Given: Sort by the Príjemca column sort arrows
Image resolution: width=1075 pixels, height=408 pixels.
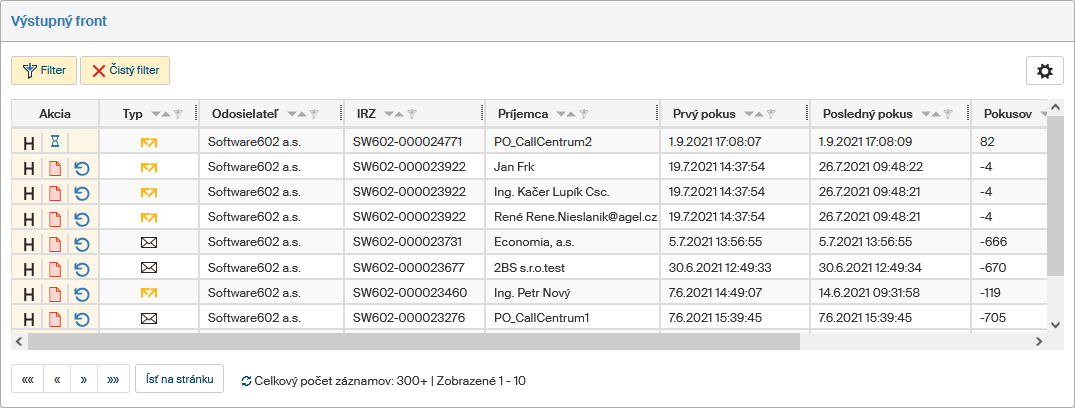Looking at the screenshot, I should 566,114.
